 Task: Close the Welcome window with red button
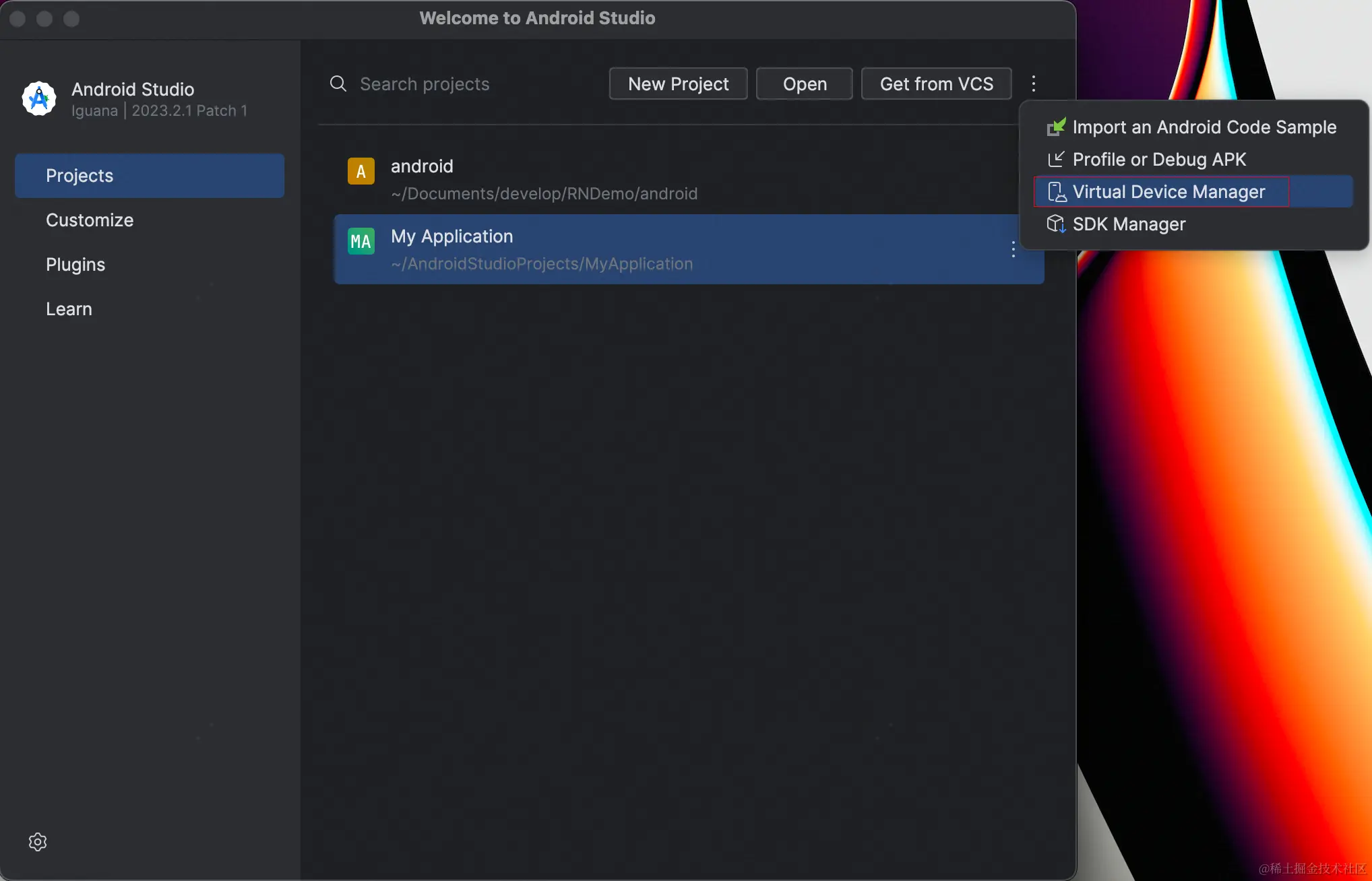[x=18, y=19]
